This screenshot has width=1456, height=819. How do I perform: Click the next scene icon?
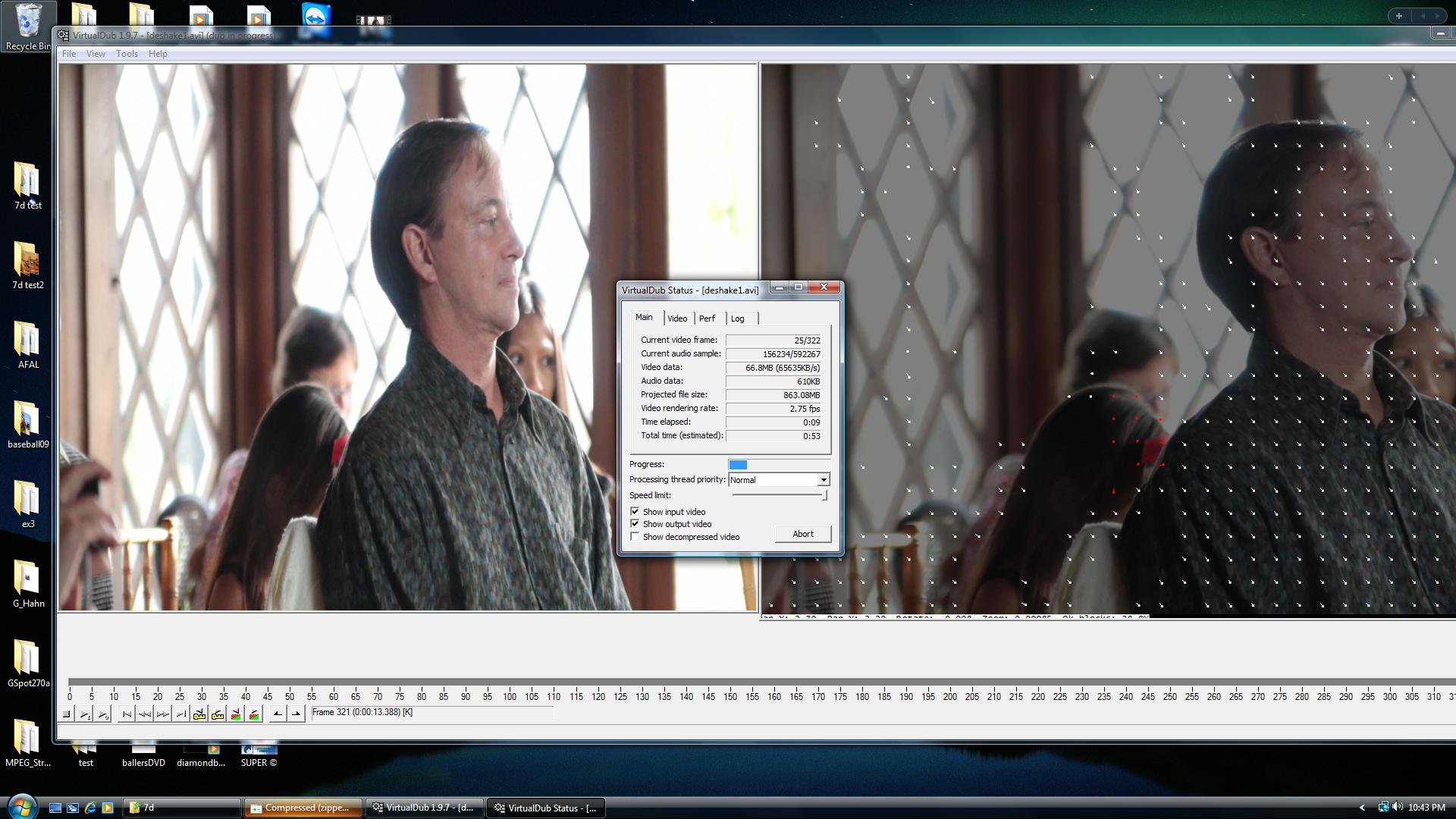254,714
